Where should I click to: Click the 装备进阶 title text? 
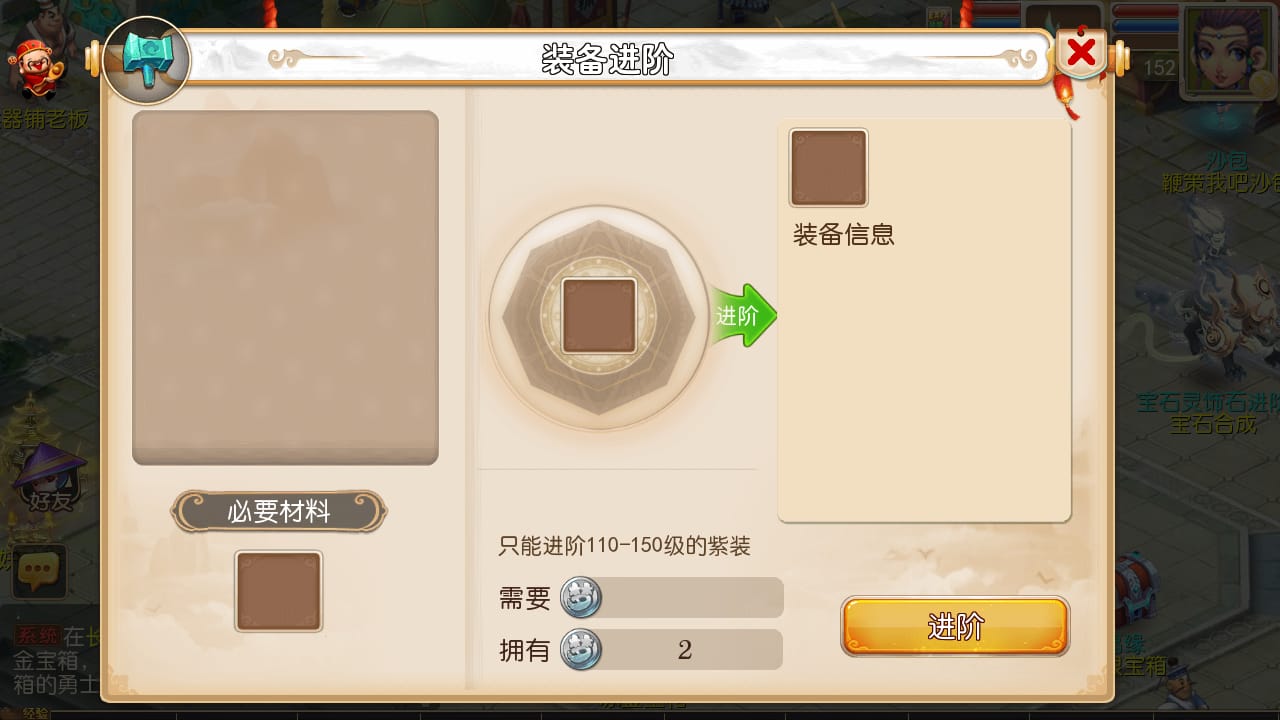click(x=608, y=60)
